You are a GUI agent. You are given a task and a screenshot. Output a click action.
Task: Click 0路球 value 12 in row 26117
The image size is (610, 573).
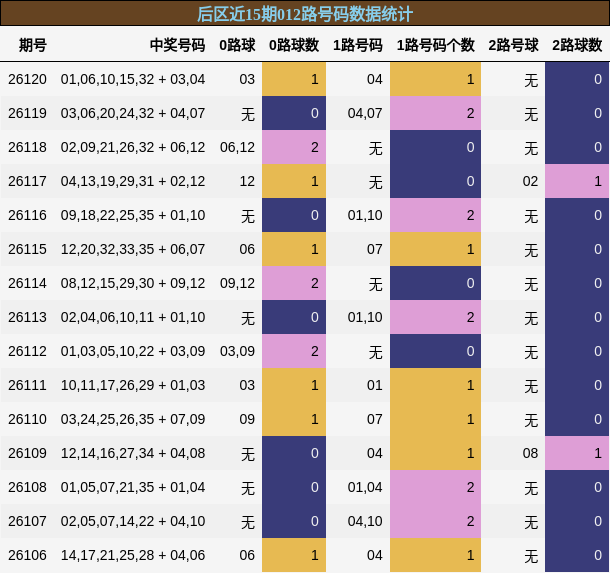pos(247,181)
